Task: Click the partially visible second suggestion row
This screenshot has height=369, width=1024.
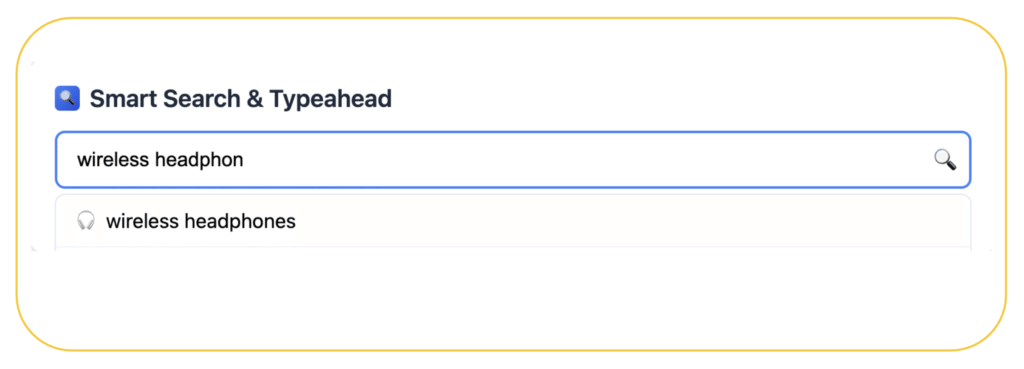Action: pyautogui.click(x=513, y=249)
